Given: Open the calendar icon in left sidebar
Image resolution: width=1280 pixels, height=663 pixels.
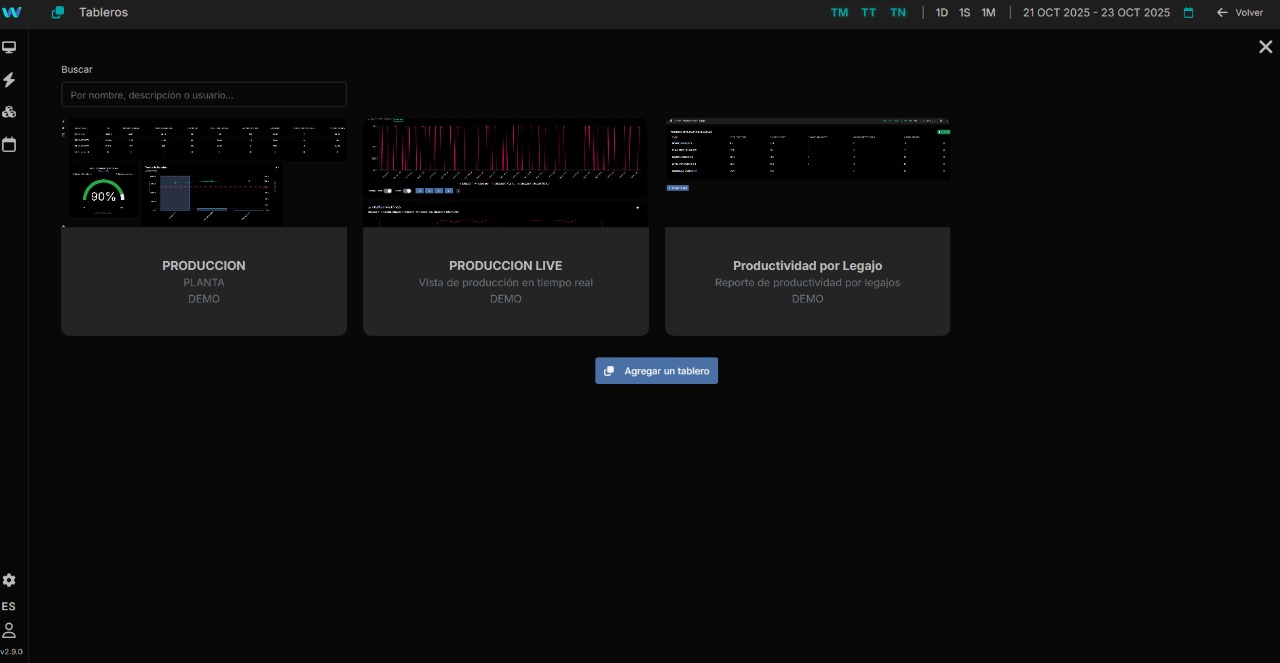Looking at the screenshot, I should point(9,145).
